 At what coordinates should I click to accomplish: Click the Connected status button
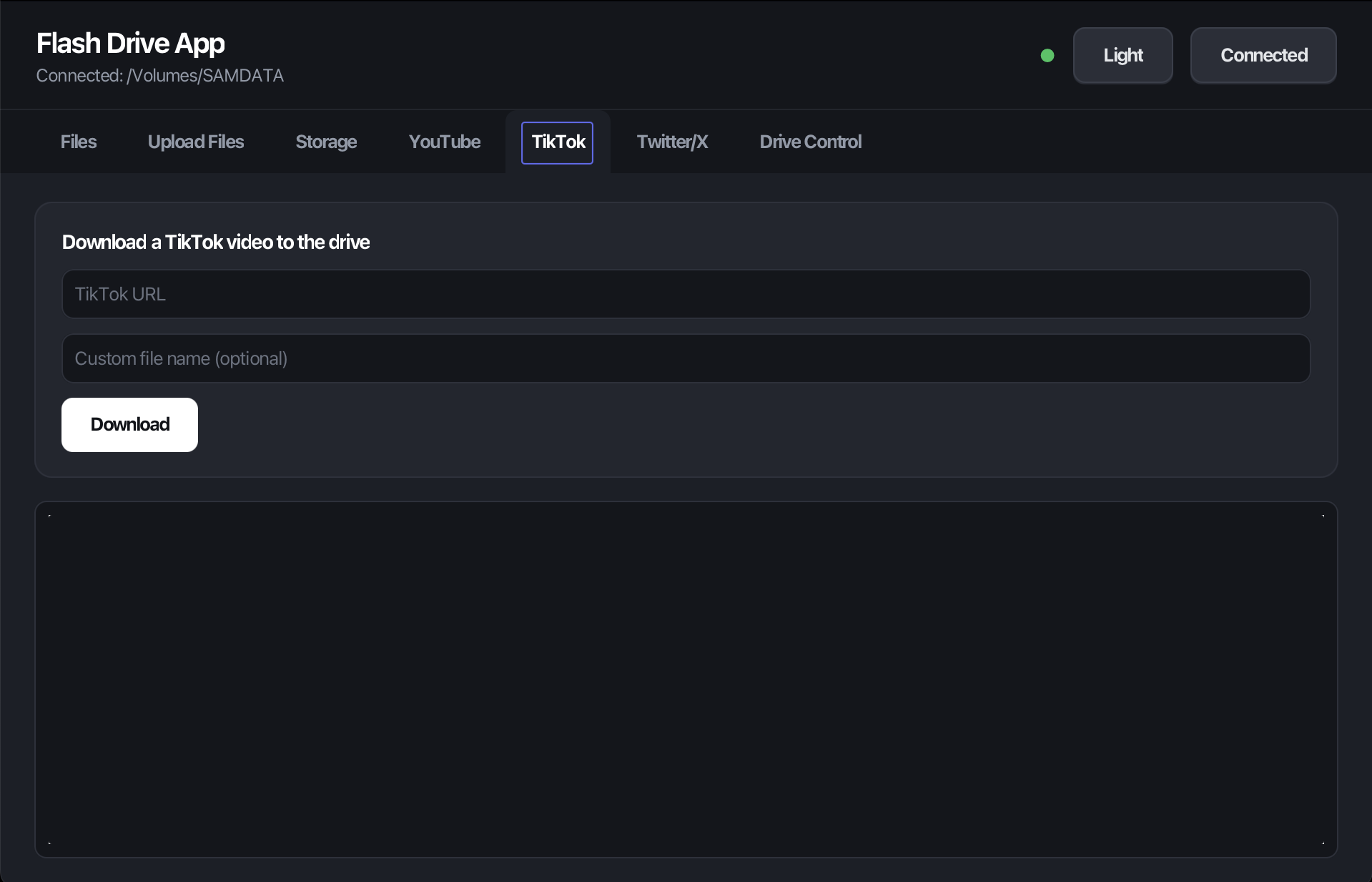[x=1263, y=56]
